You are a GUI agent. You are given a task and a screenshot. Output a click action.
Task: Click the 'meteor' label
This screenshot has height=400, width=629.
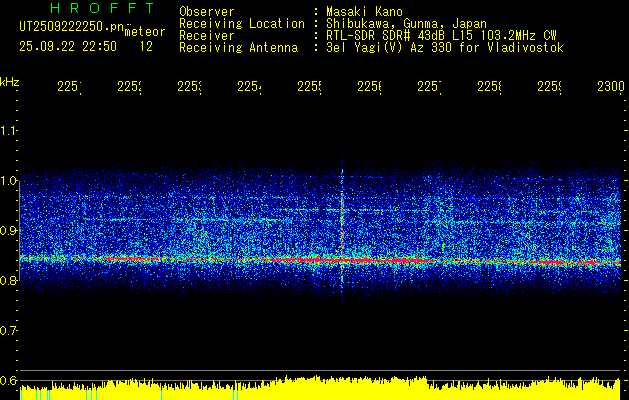(144, 32)
